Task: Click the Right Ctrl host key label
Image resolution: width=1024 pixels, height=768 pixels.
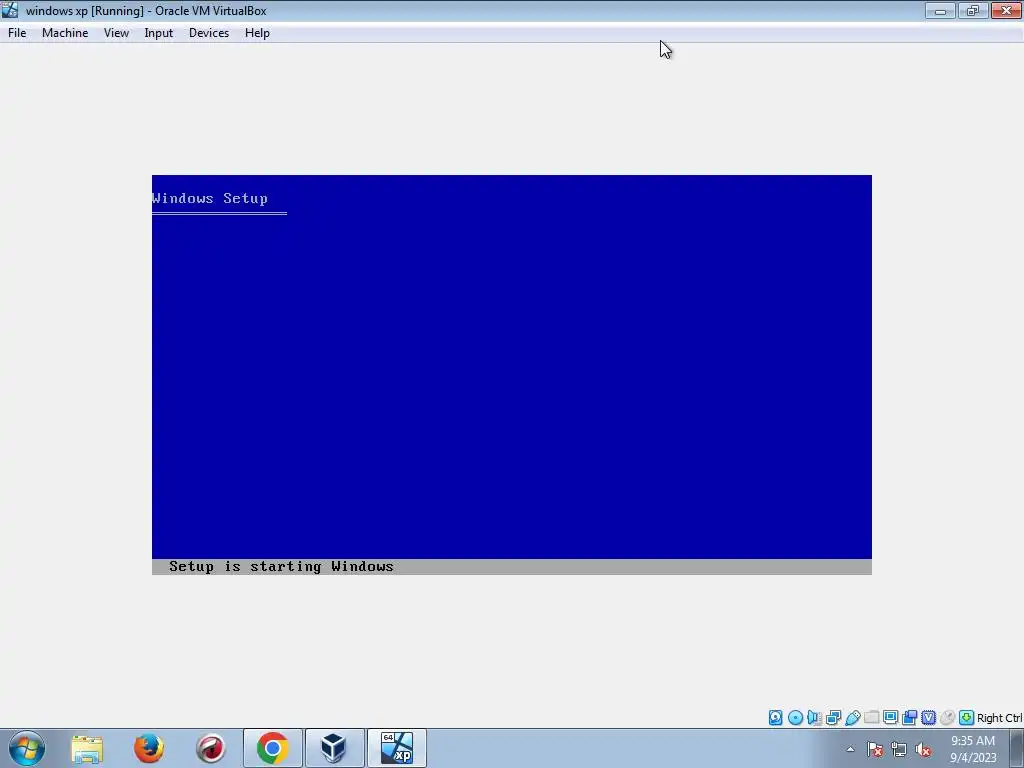Action: 999,718
